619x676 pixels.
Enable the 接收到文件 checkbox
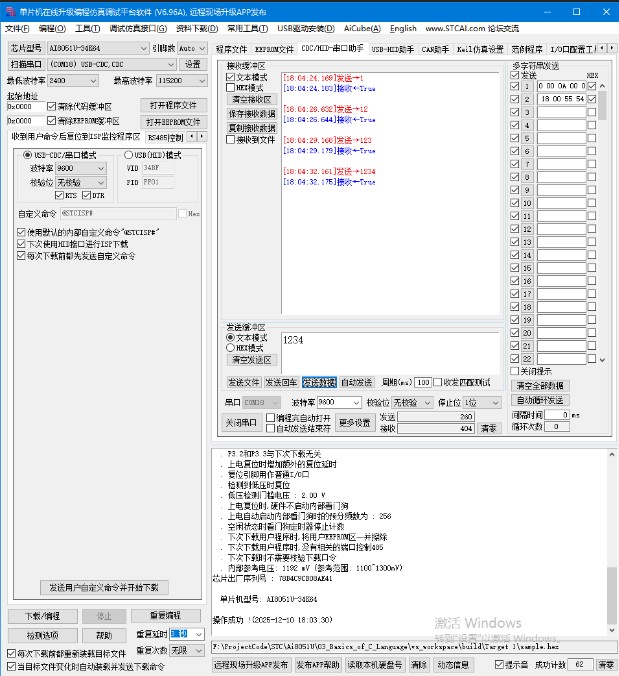coord(231,140)
